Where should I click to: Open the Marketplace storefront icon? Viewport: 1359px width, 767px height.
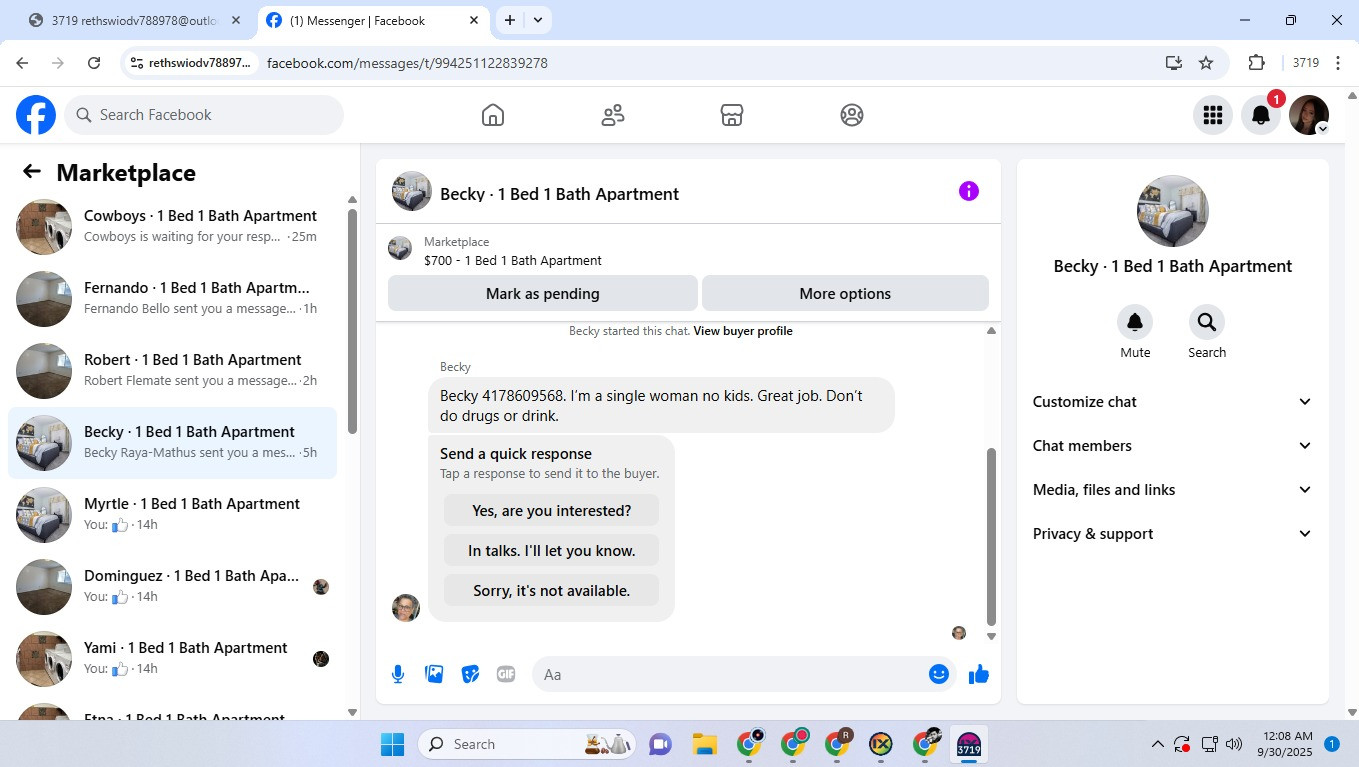point(732,115)
